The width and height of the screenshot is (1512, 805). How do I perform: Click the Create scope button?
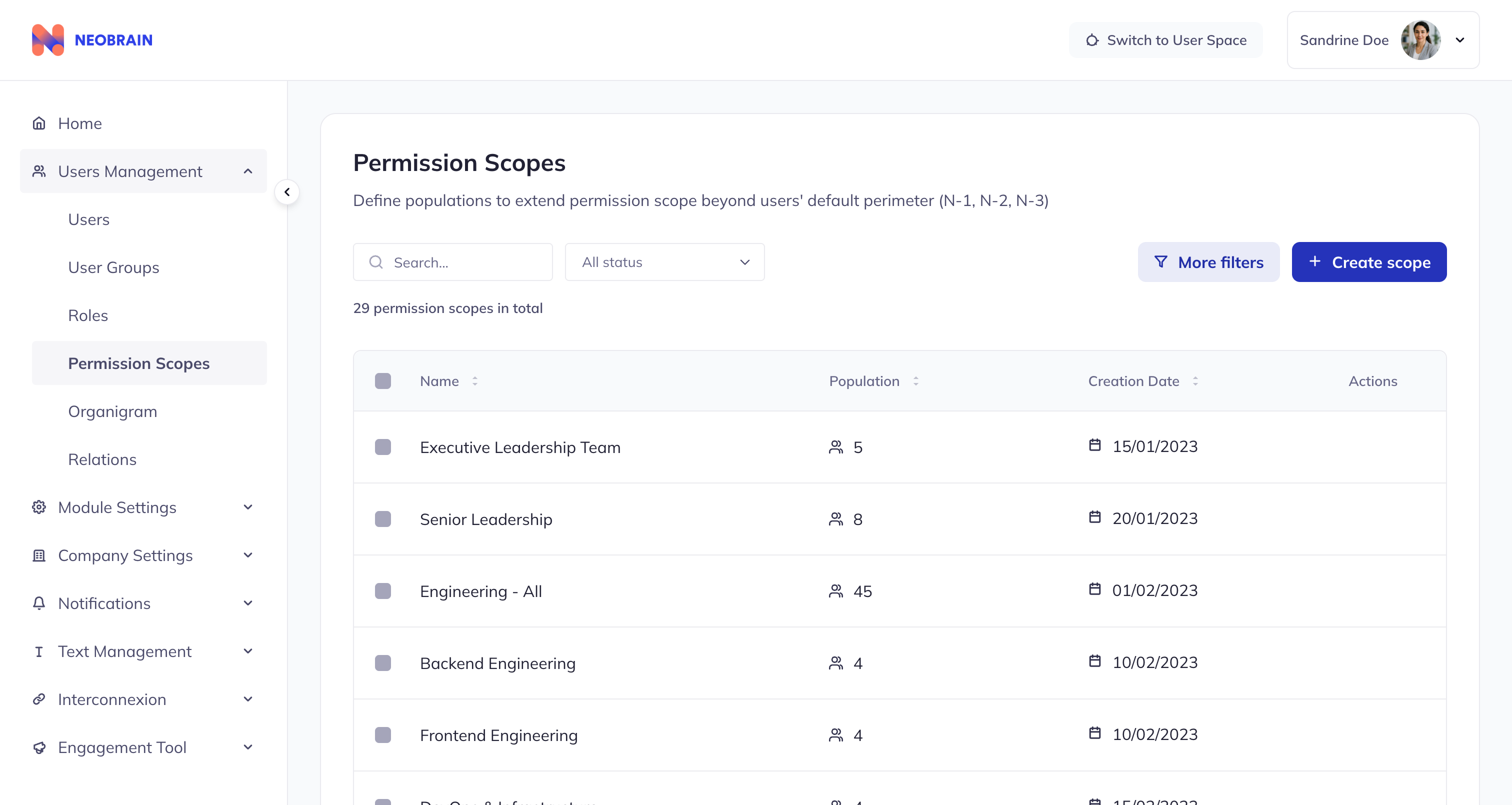(x=1368, y=262)
